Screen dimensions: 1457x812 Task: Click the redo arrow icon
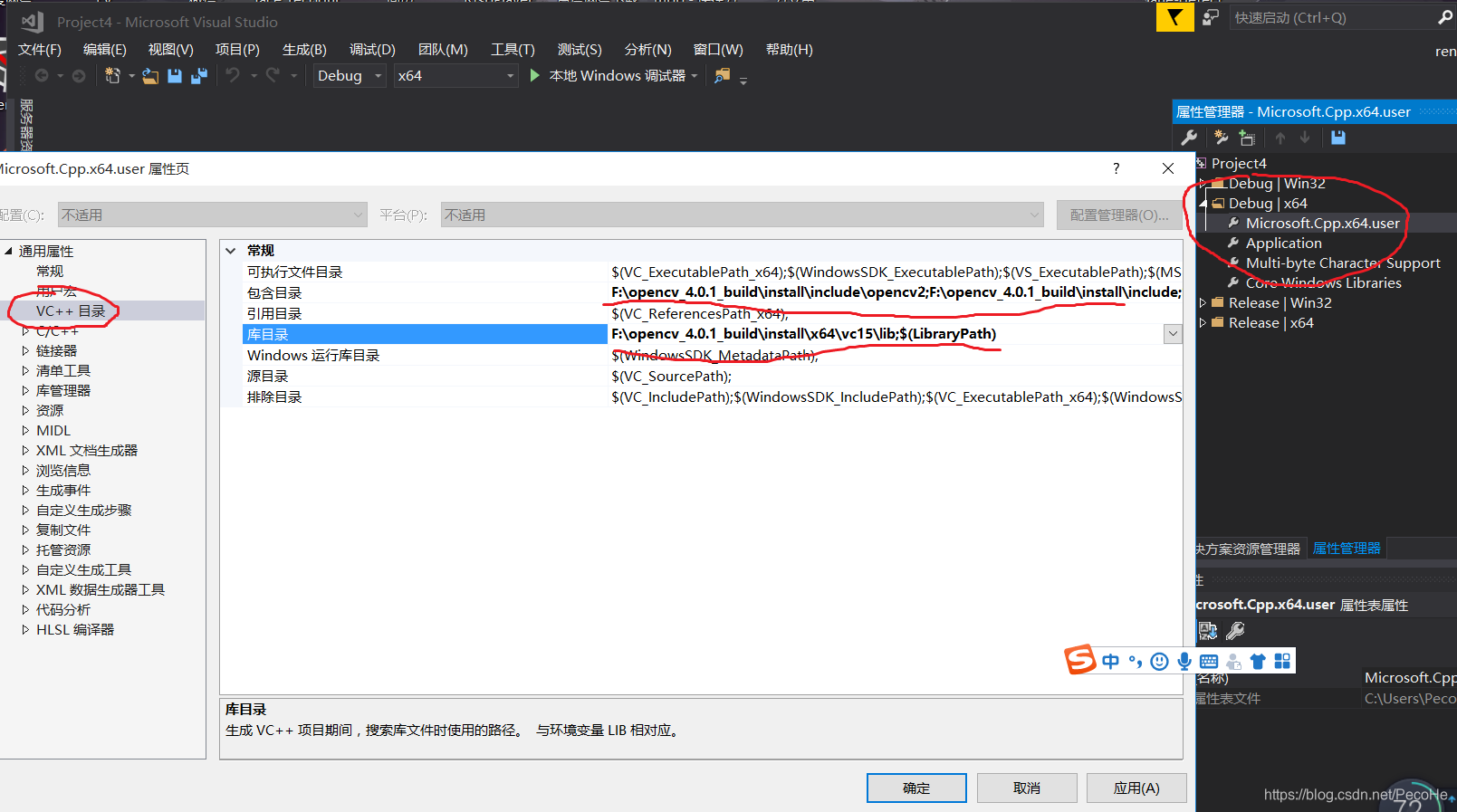273,75
